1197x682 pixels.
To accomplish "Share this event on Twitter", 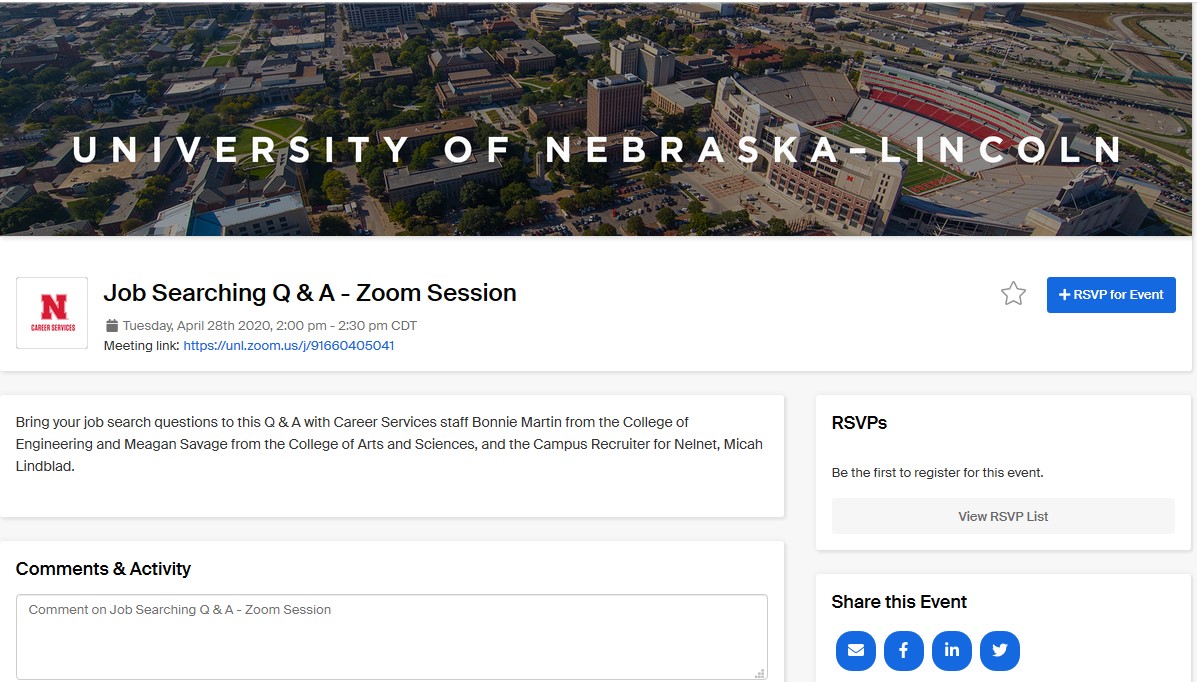I will 999,650.
